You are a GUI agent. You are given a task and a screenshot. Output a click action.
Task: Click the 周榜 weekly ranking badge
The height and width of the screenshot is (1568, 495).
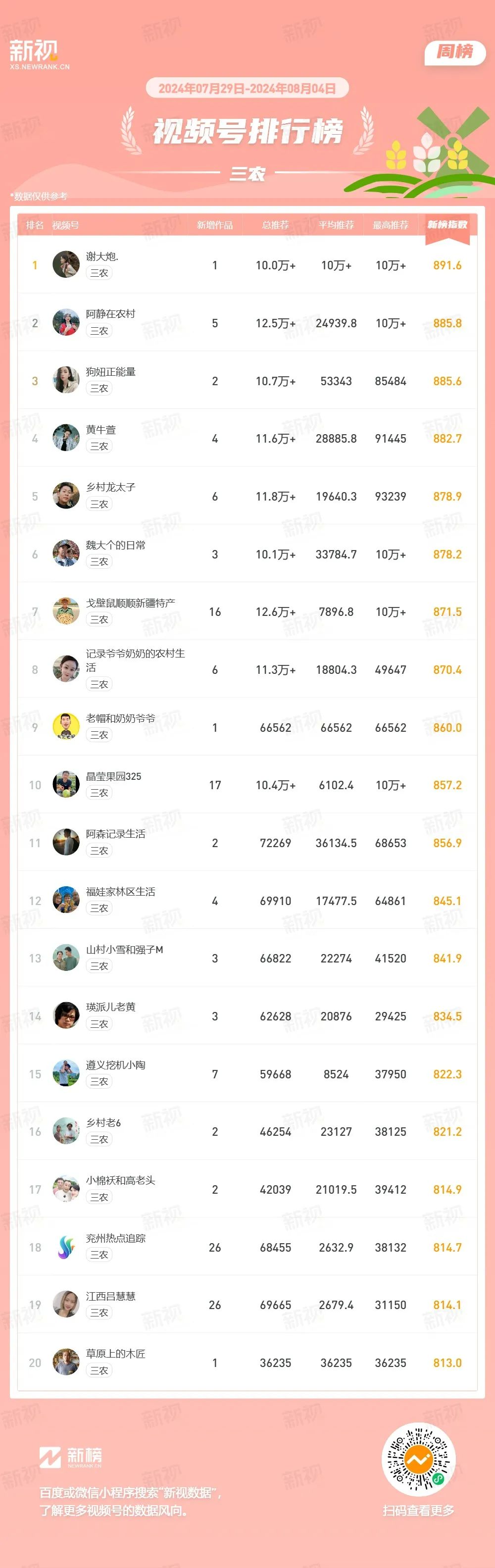[x=455, y=52]
